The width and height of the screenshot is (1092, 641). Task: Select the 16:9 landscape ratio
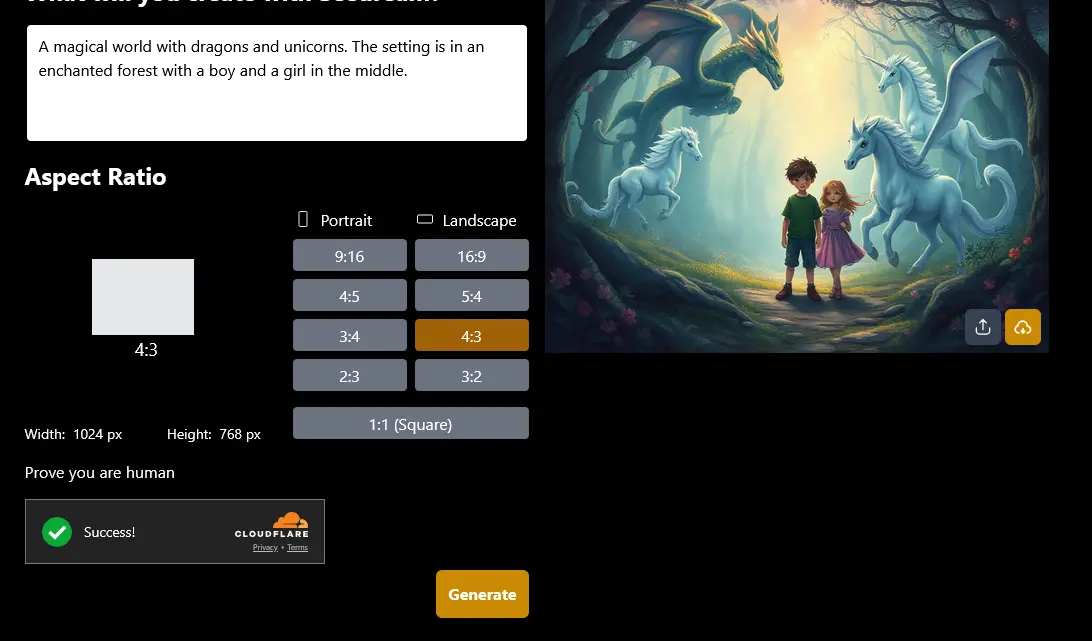[x=471, y=256]
